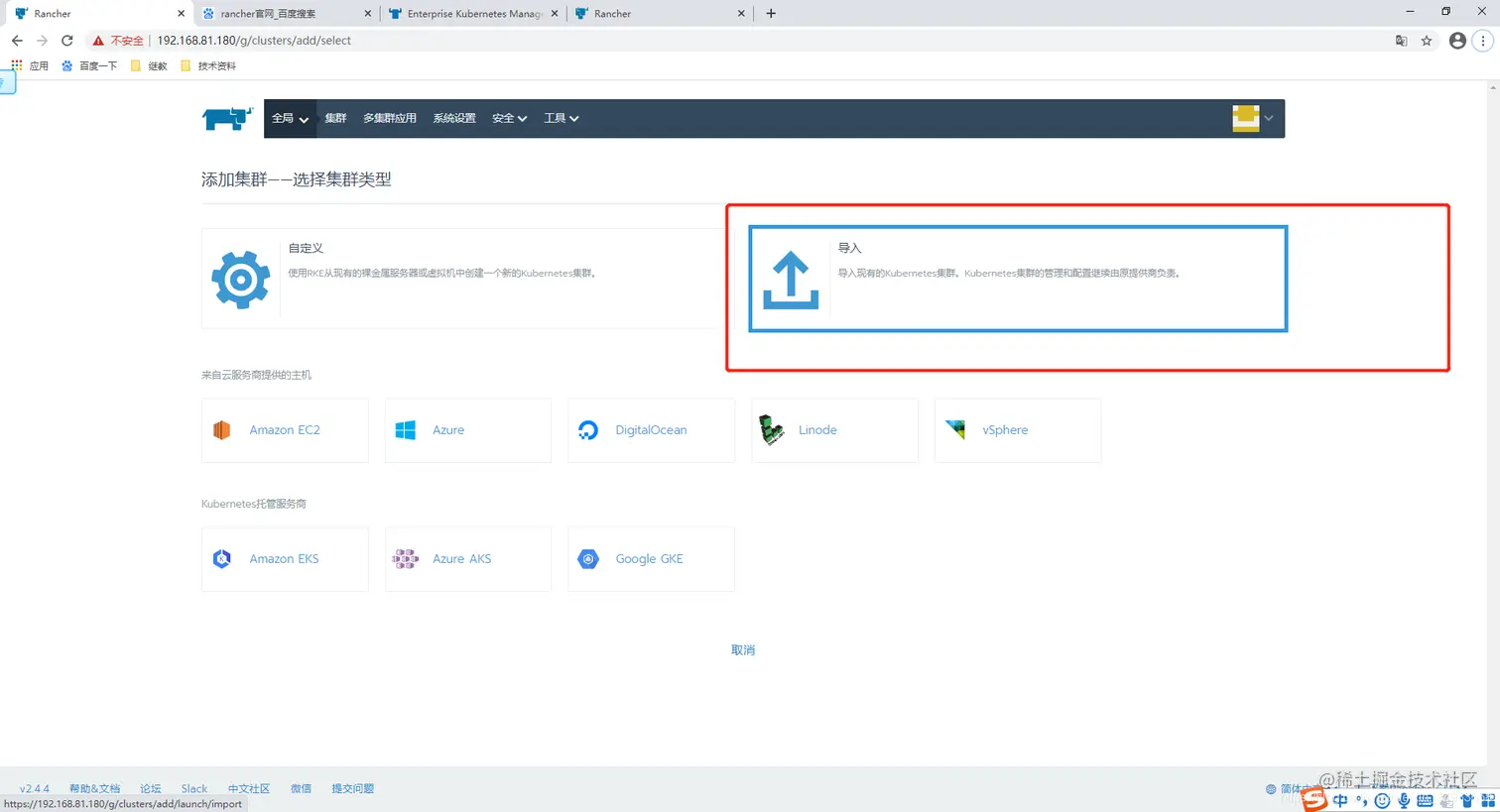Click the Azure Windows logo icon
The width and height of the screenshot is (1500, 812).
[x=406, y=430]
